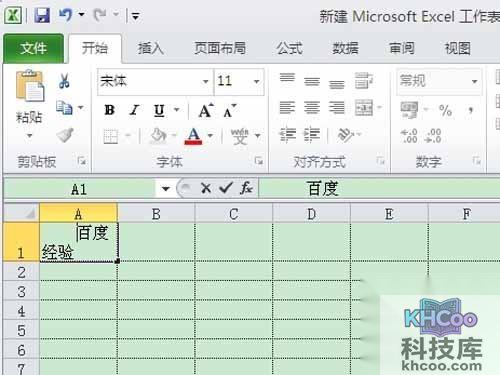500x375 pixels.
Task: Toggle Bold formatting
Action: coord(110,110)
